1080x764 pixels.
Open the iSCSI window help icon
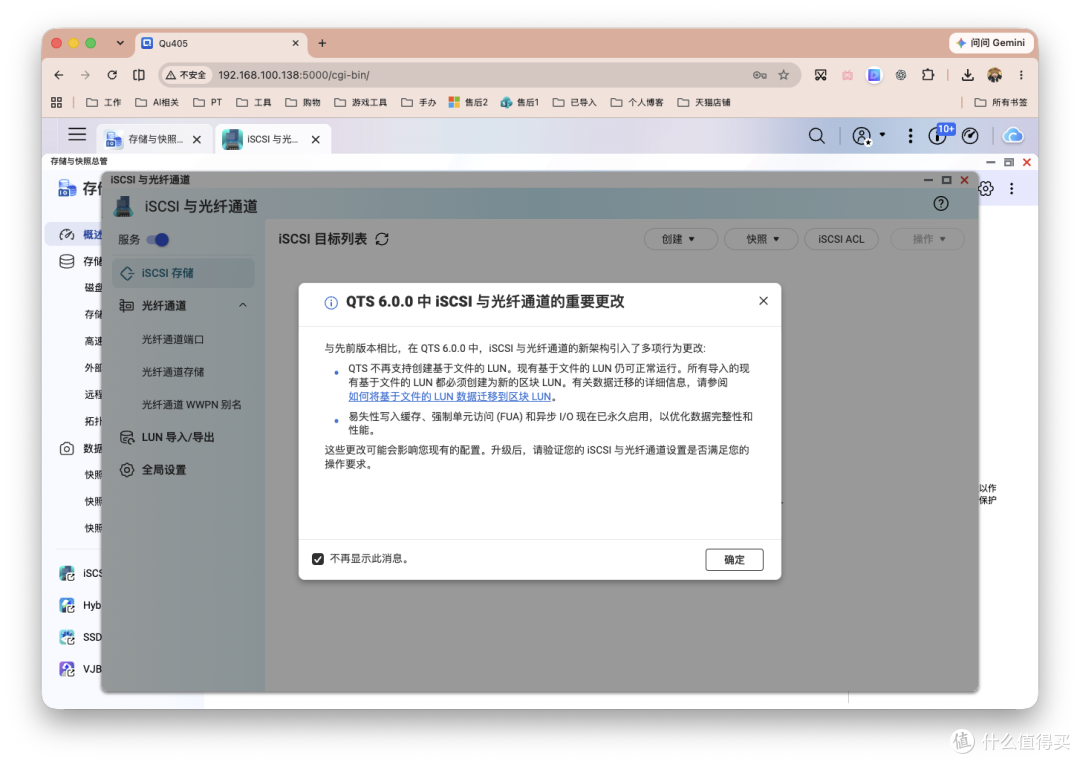pyautogui.click(x=941, y=204)
